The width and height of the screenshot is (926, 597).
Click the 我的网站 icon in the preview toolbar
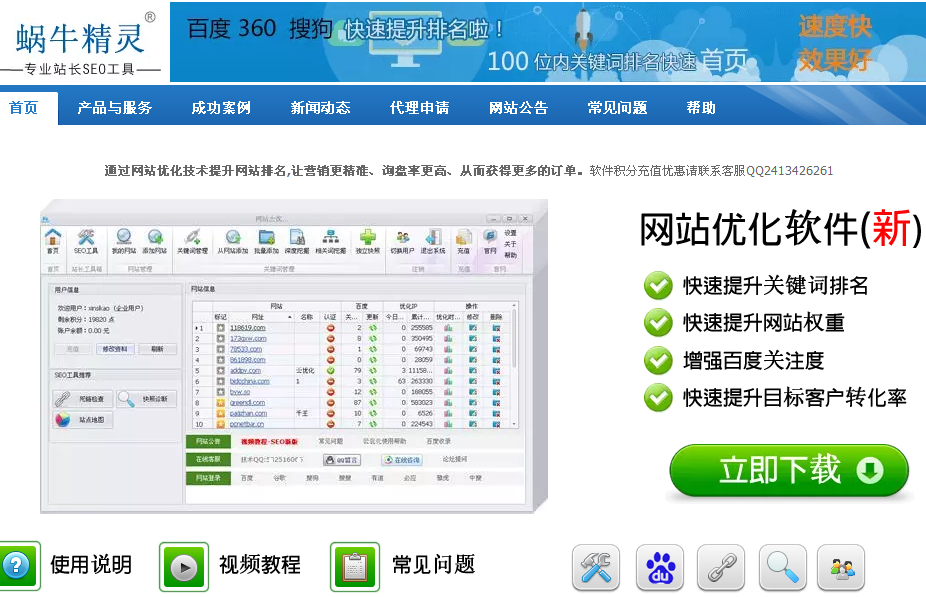coord(124,241)
